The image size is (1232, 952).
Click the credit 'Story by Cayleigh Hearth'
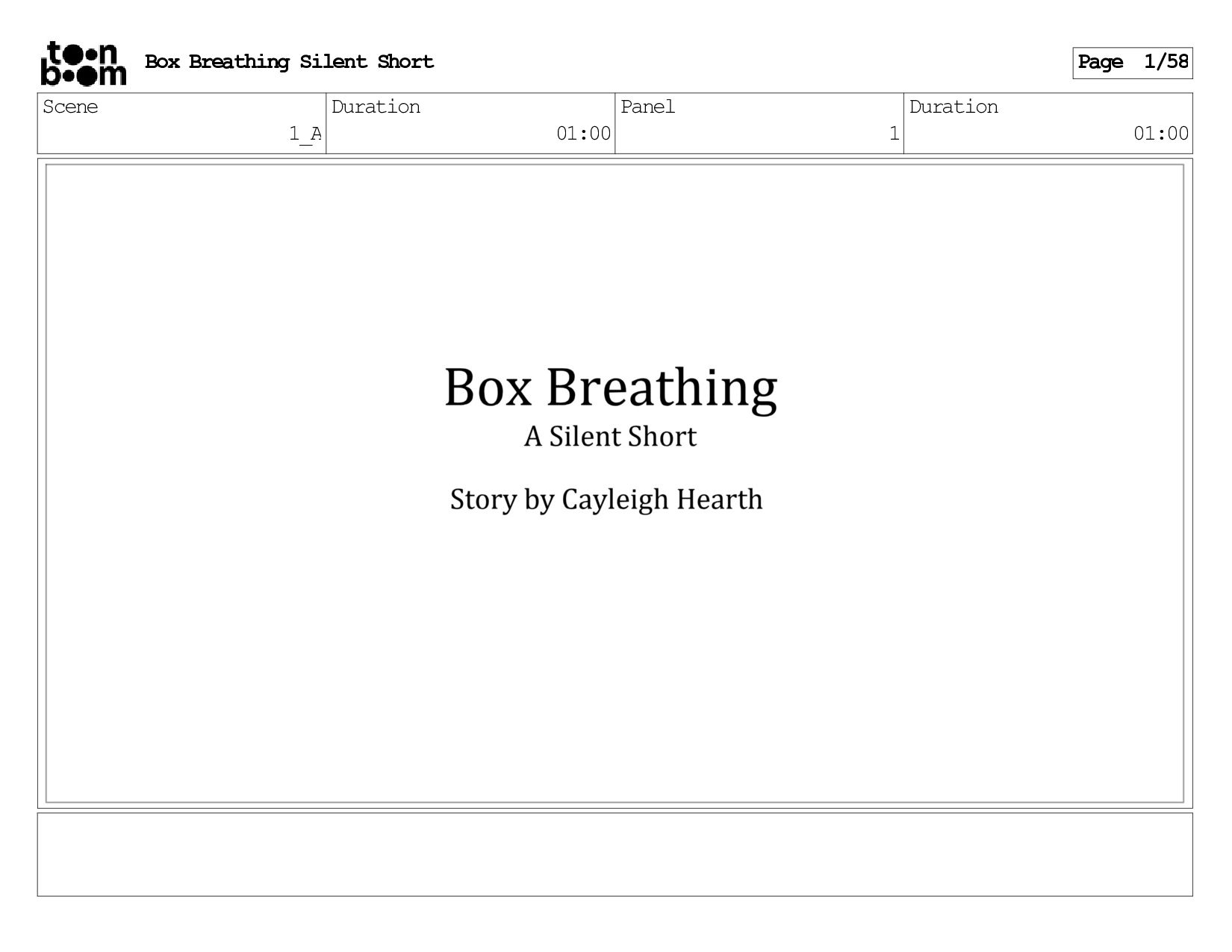tap(606, 500)
